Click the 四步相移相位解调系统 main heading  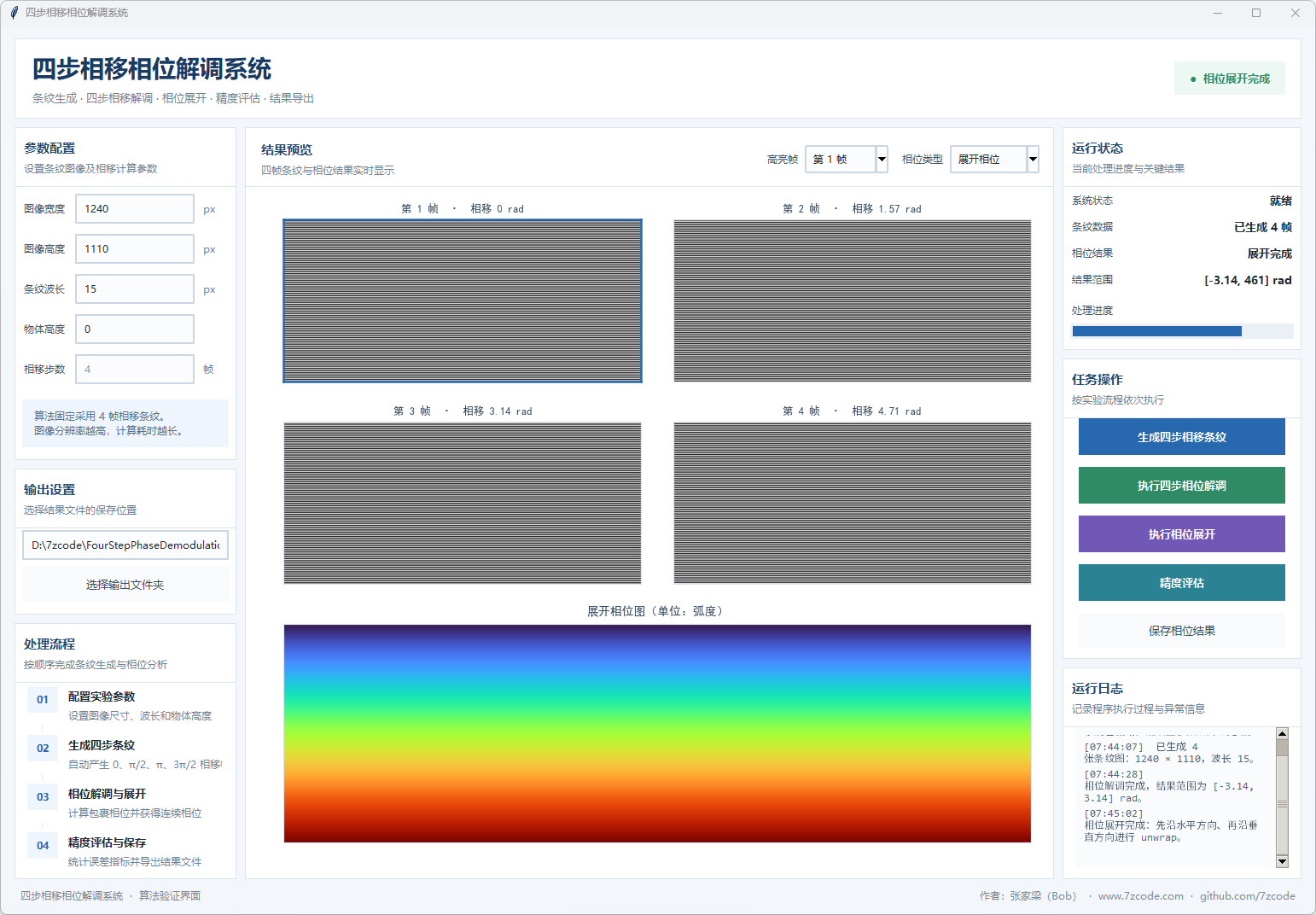pyautogui.click(x=152, y=69)
